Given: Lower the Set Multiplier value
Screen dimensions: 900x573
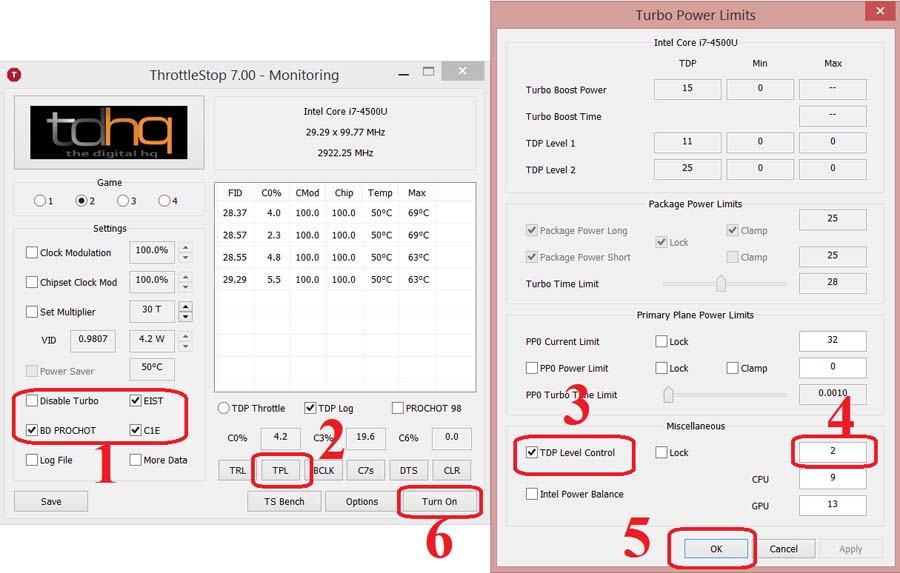Looking at the screenshot, I should point(185,317).
